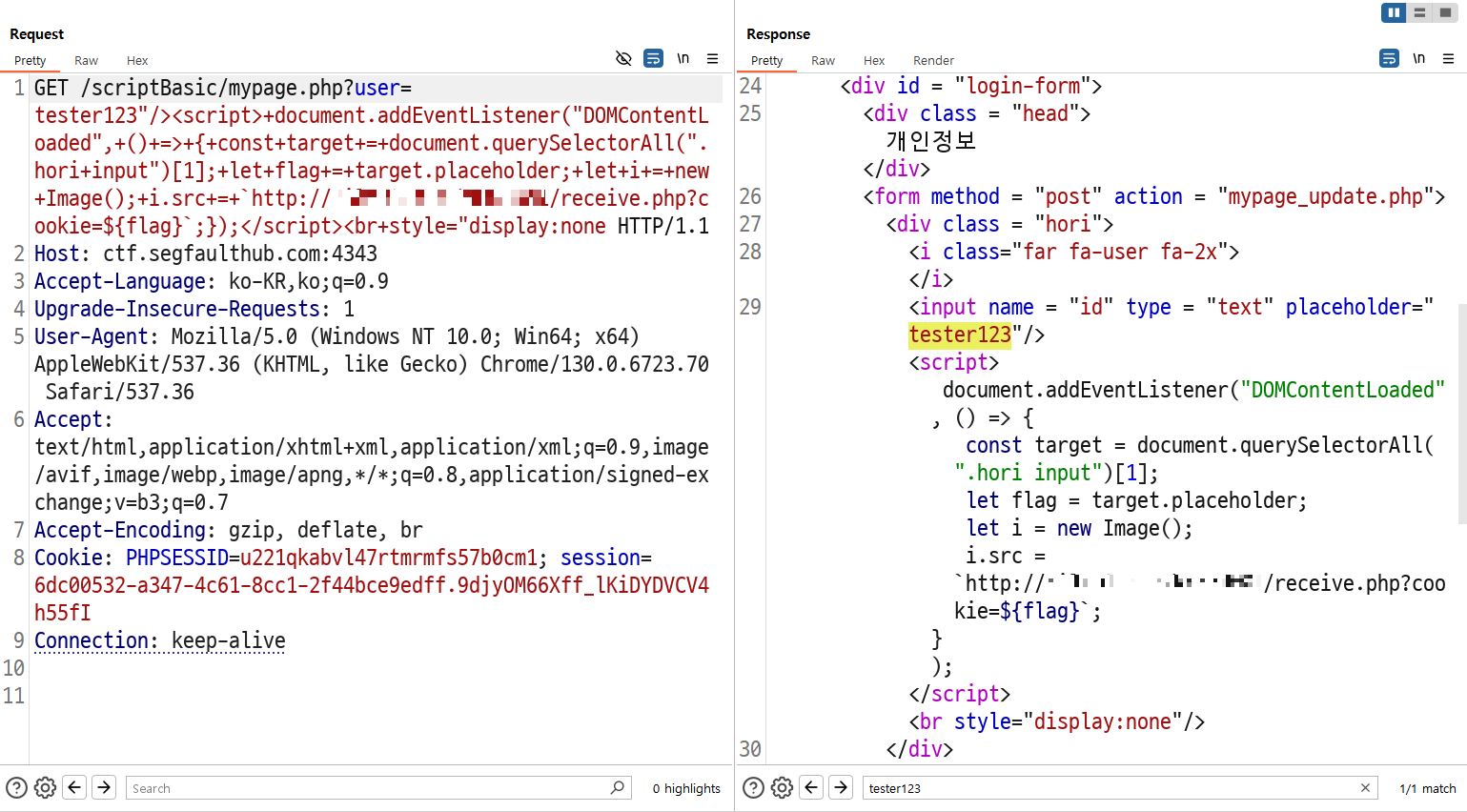Click magnifier icon in Request search box

618,787
